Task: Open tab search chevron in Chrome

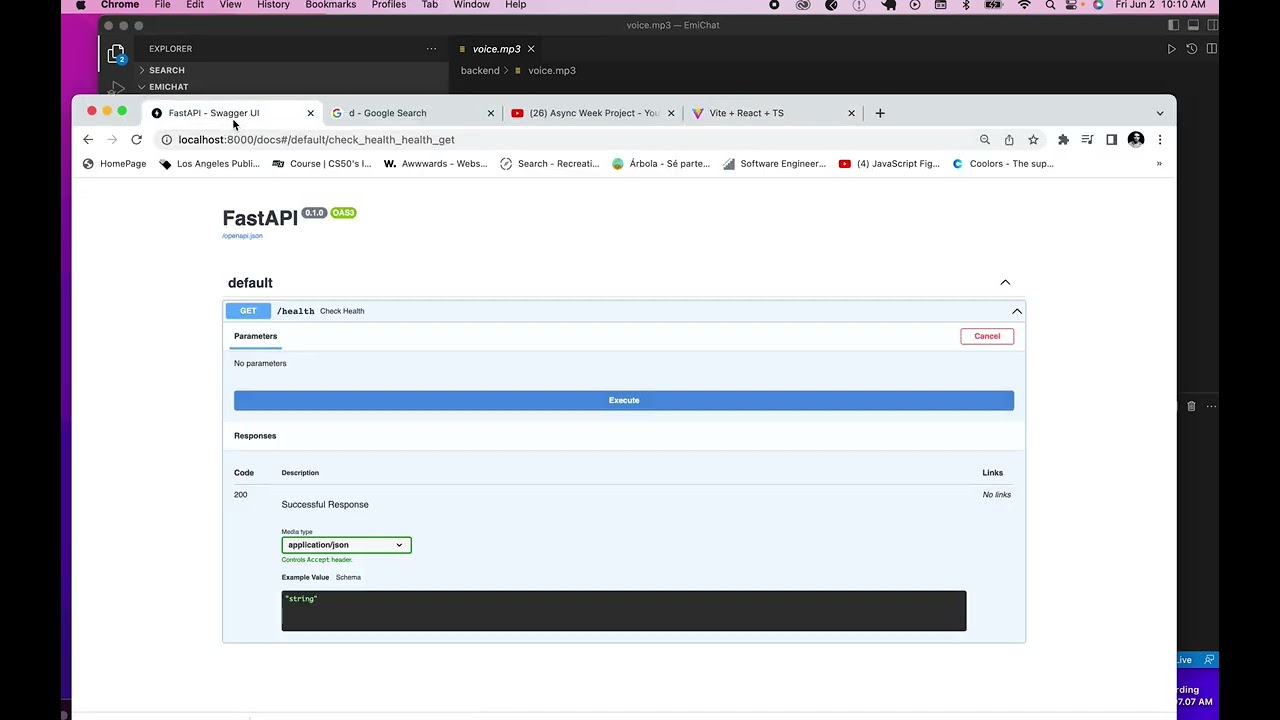Action: (x=1160, y=113)
